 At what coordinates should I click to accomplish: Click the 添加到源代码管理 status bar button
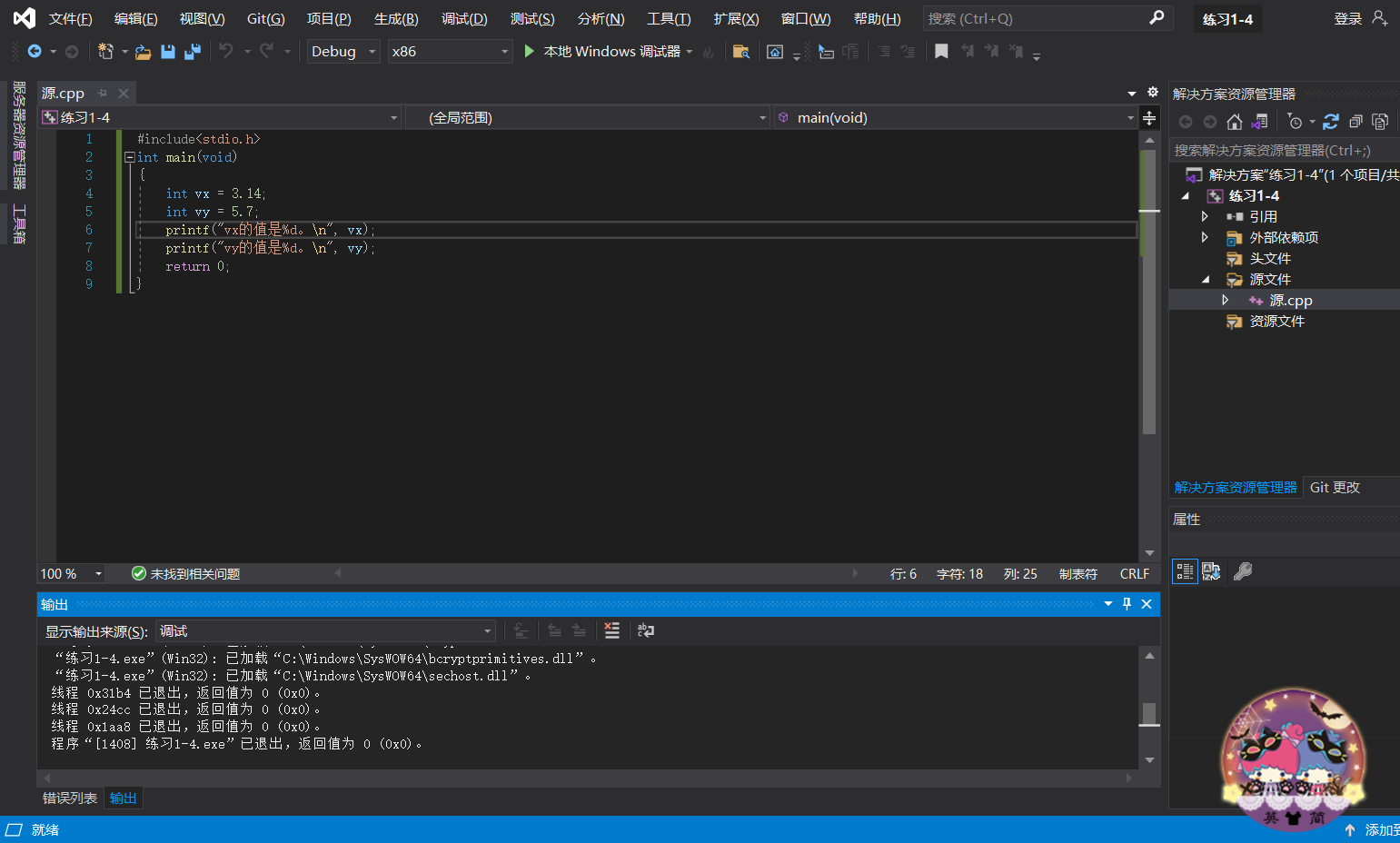[x=1372, y=829]
